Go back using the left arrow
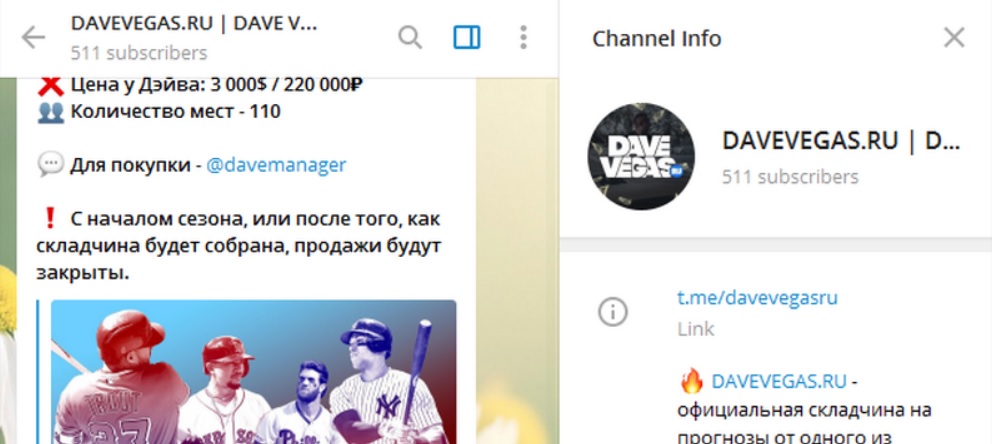992x444 pixels. (x=33, y=38)
